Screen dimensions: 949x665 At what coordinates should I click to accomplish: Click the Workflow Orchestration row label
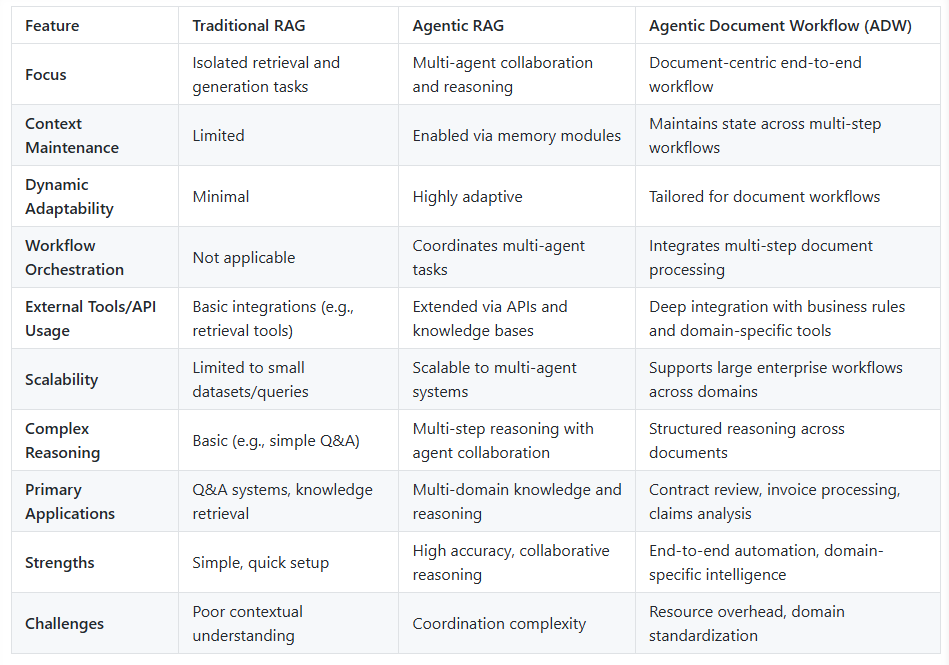[x=75, y=258]
